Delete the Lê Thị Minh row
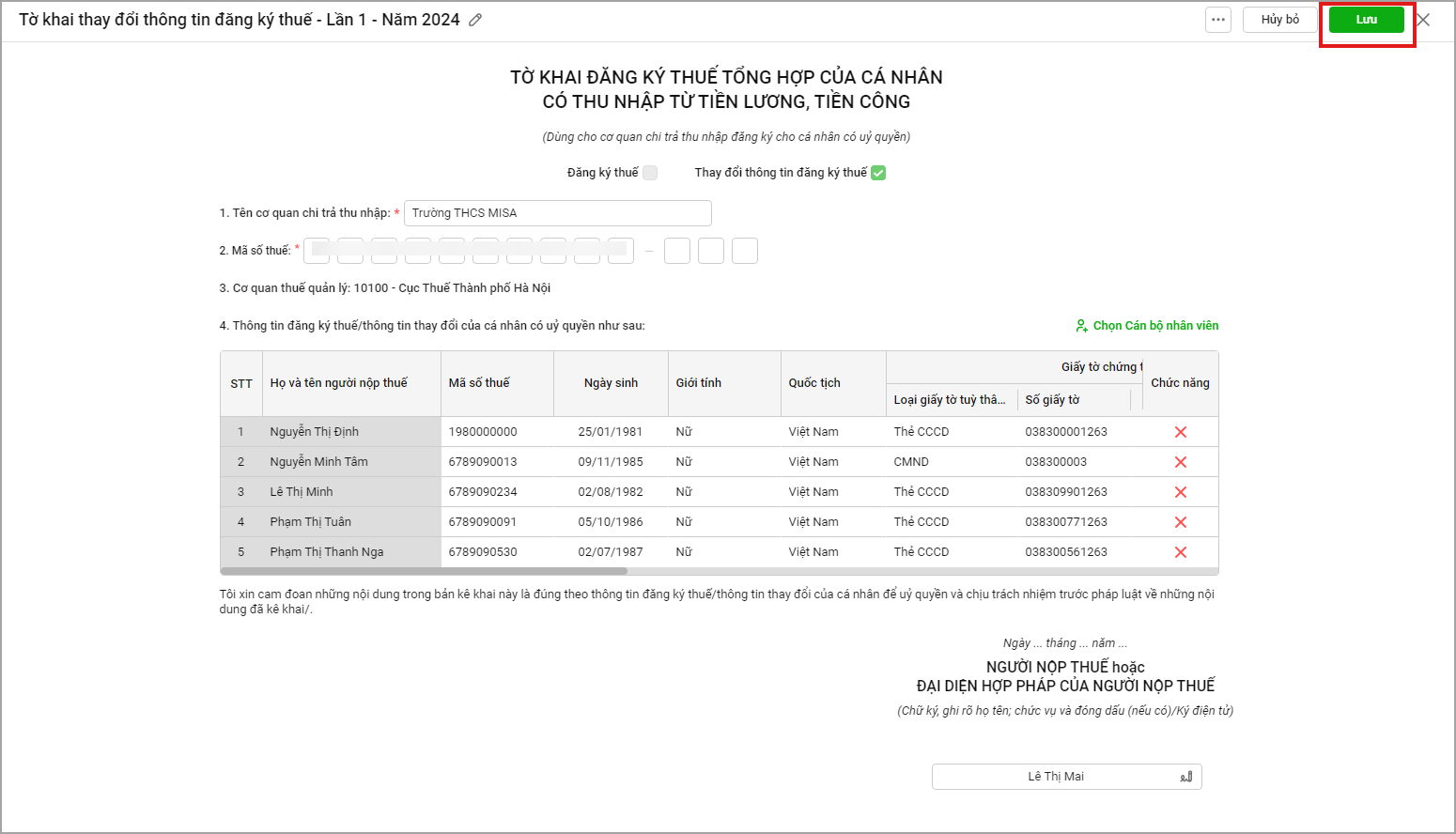Screen dimensions: 1456x834 [1181, 492]
